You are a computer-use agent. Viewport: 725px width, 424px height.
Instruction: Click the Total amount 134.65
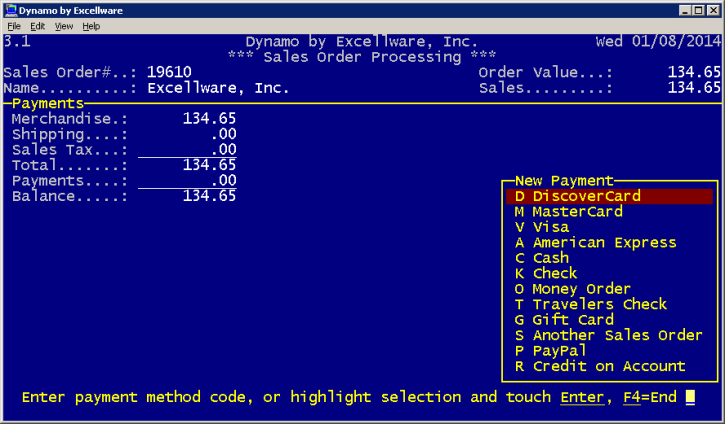(209, 165)
